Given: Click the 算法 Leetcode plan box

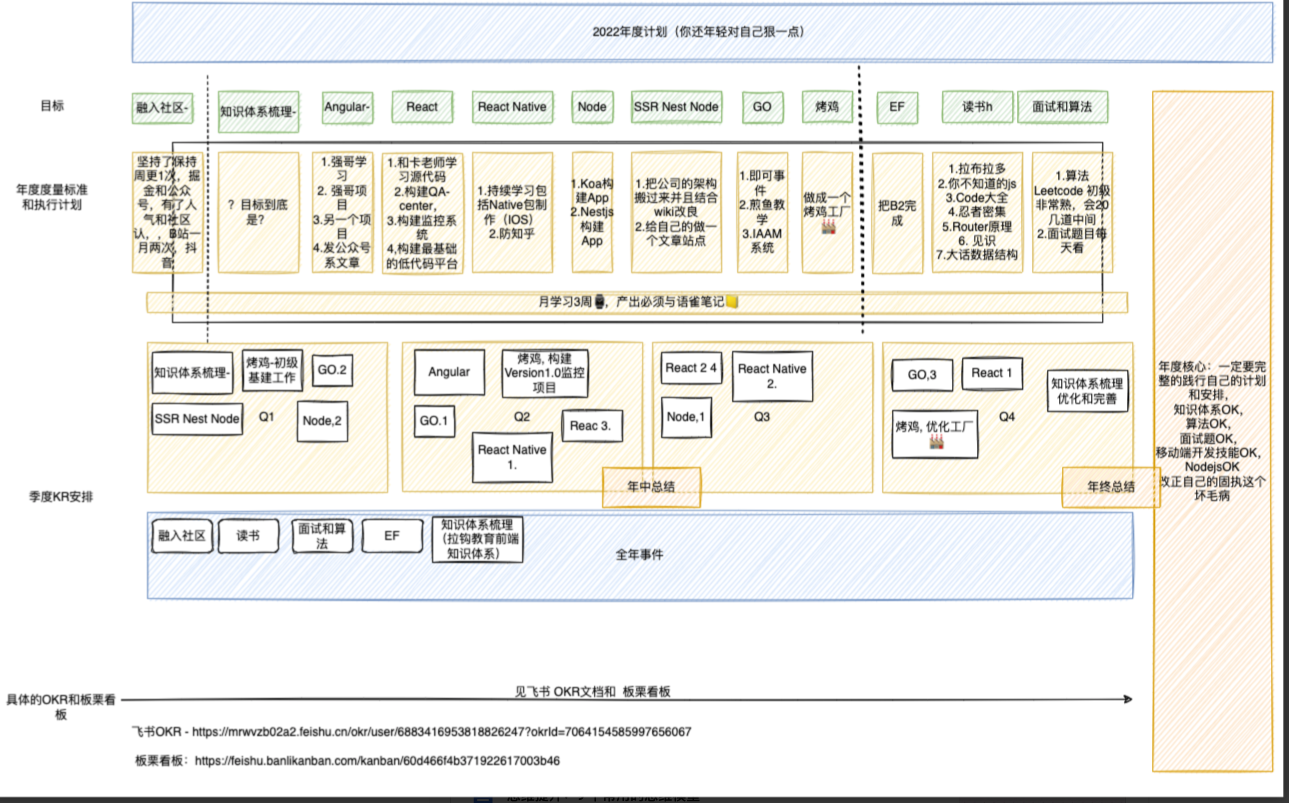Looking at the screenshot, I should (1072, 212).
